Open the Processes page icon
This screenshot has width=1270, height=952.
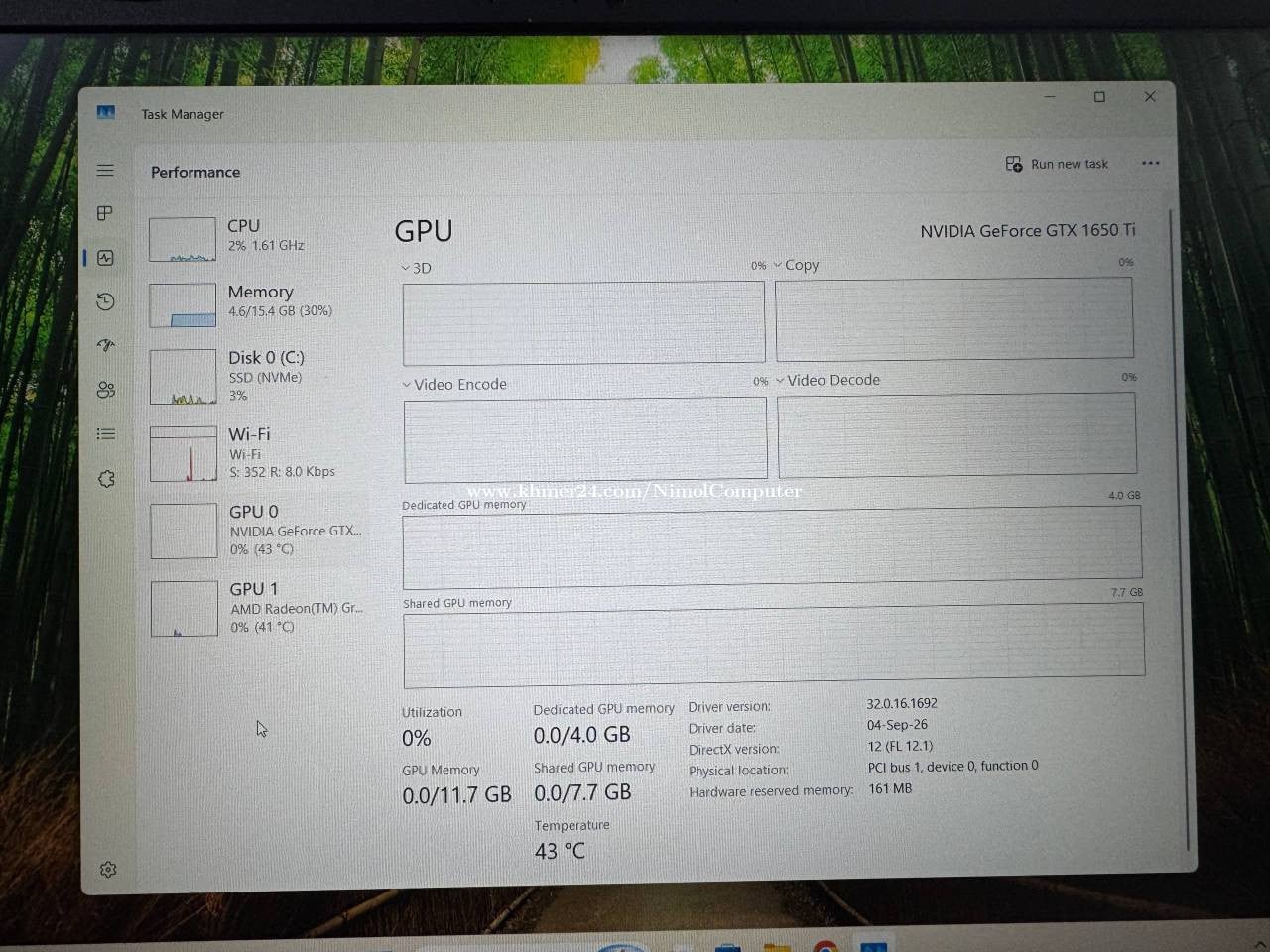point(105,213)
